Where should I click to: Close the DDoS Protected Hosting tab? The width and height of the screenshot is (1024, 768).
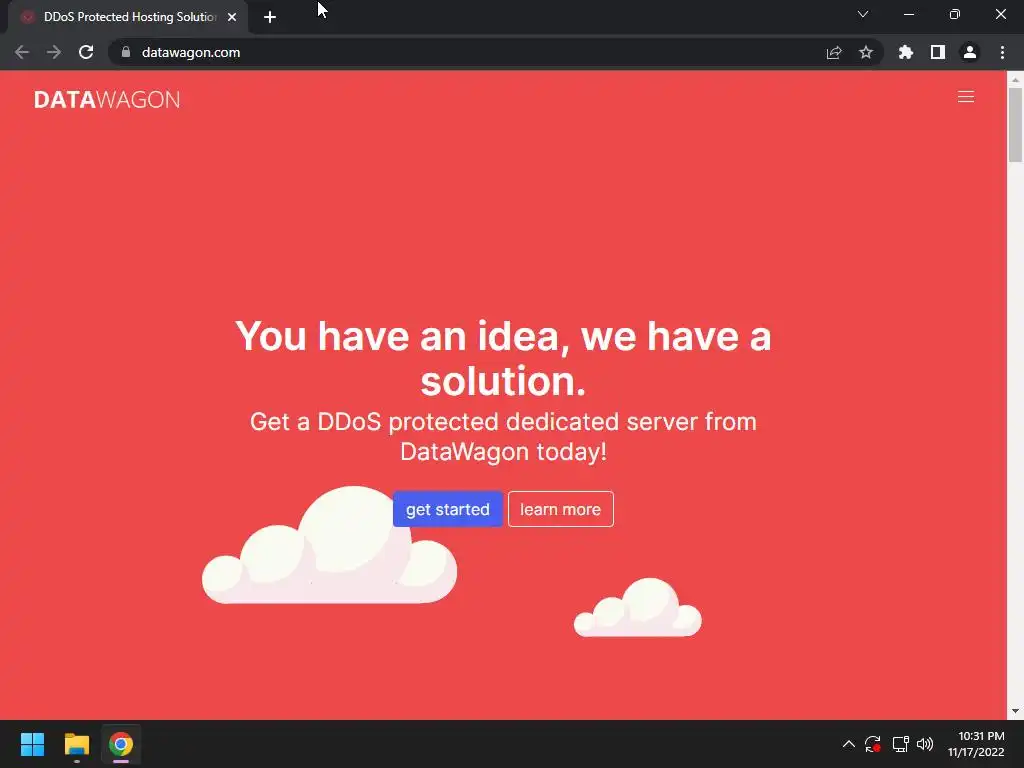pyautogui.click(x=232, y=17)
